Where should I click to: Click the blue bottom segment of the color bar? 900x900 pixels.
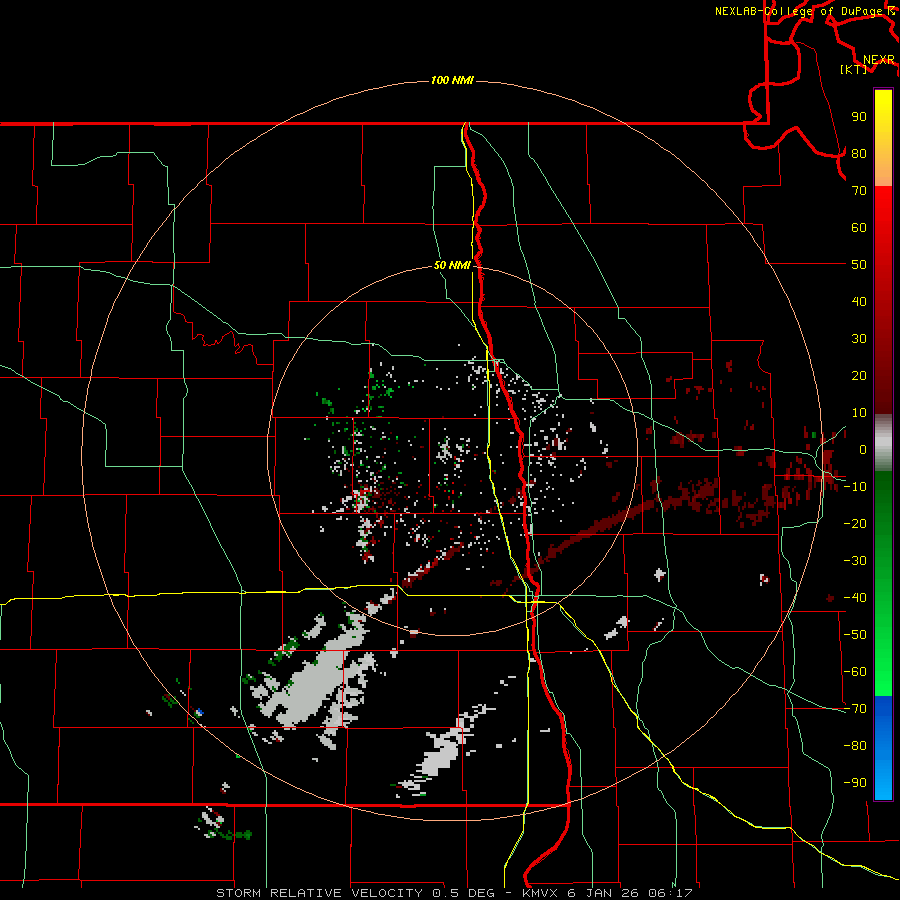click(x=883, y=748)
